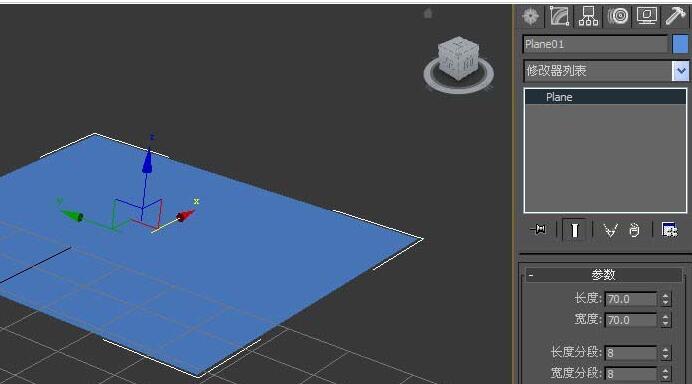Click the blue Z axis gizmo arrow

[147, 161]
